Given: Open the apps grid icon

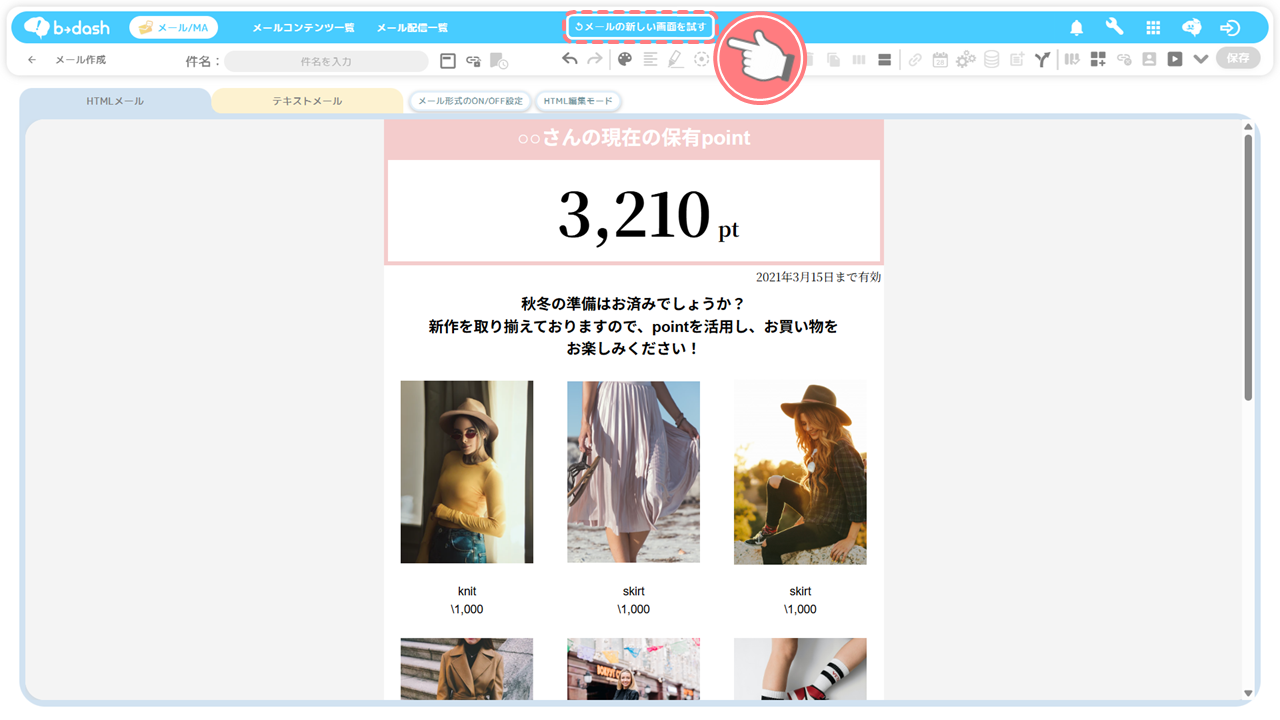Looking at the screenshot, I should coord(1153,28).
